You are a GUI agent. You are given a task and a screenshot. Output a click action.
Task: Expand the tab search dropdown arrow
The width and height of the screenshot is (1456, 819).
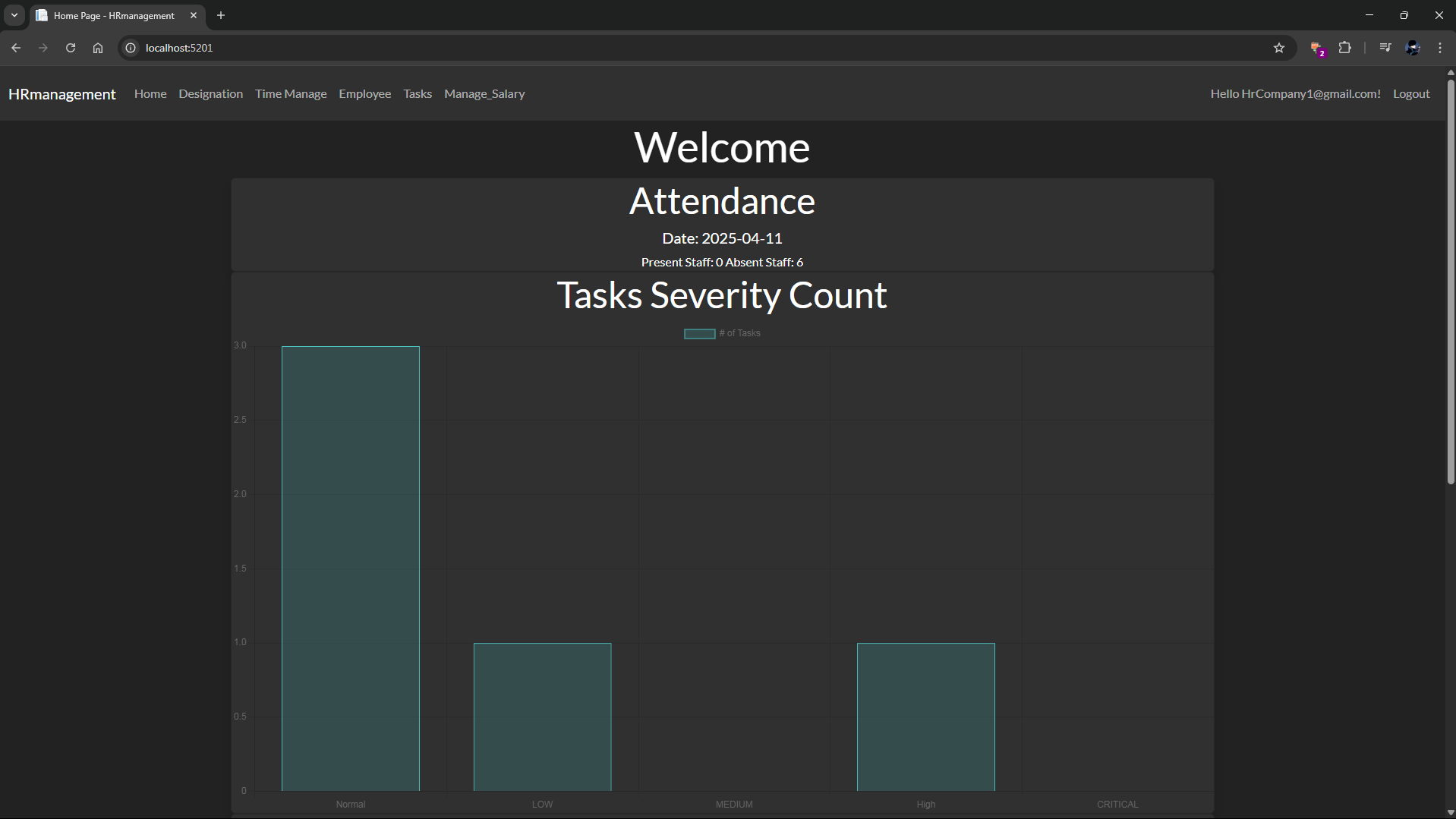[14, 15]
